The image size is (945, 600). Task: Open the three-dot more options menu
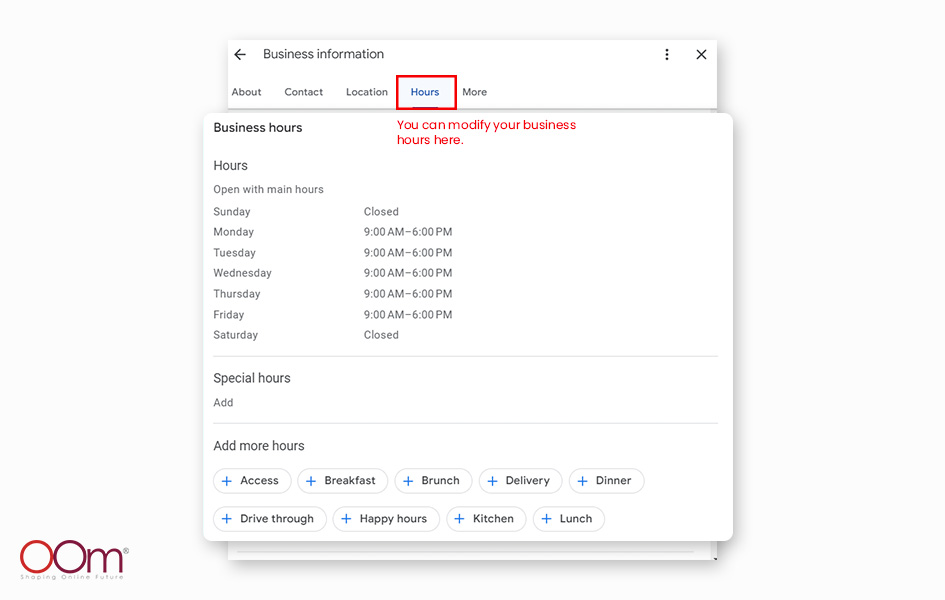click(667, 55)
